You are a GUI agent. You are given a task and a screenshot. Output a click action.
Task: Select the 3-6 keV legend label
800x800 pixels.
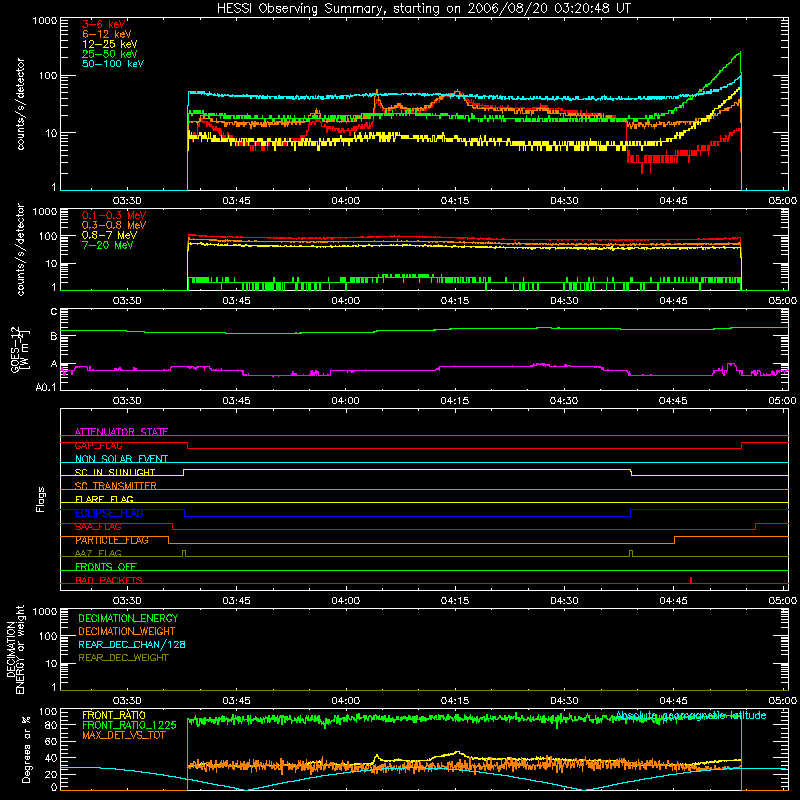(104, 24)
